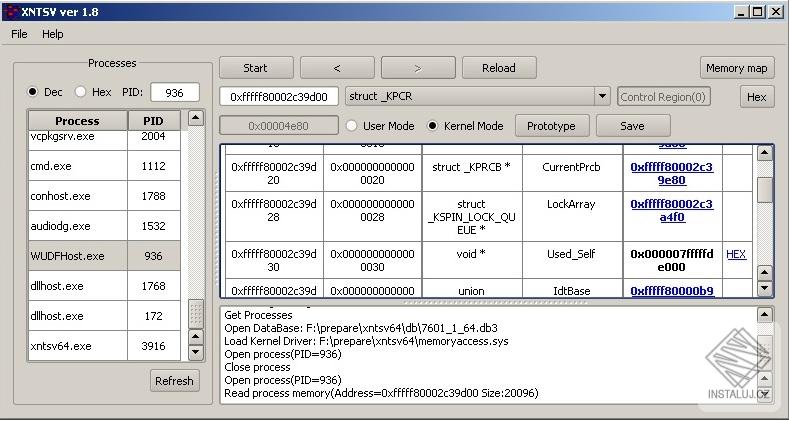
Task: Click the forward '>' button
Action: [418, 68]
